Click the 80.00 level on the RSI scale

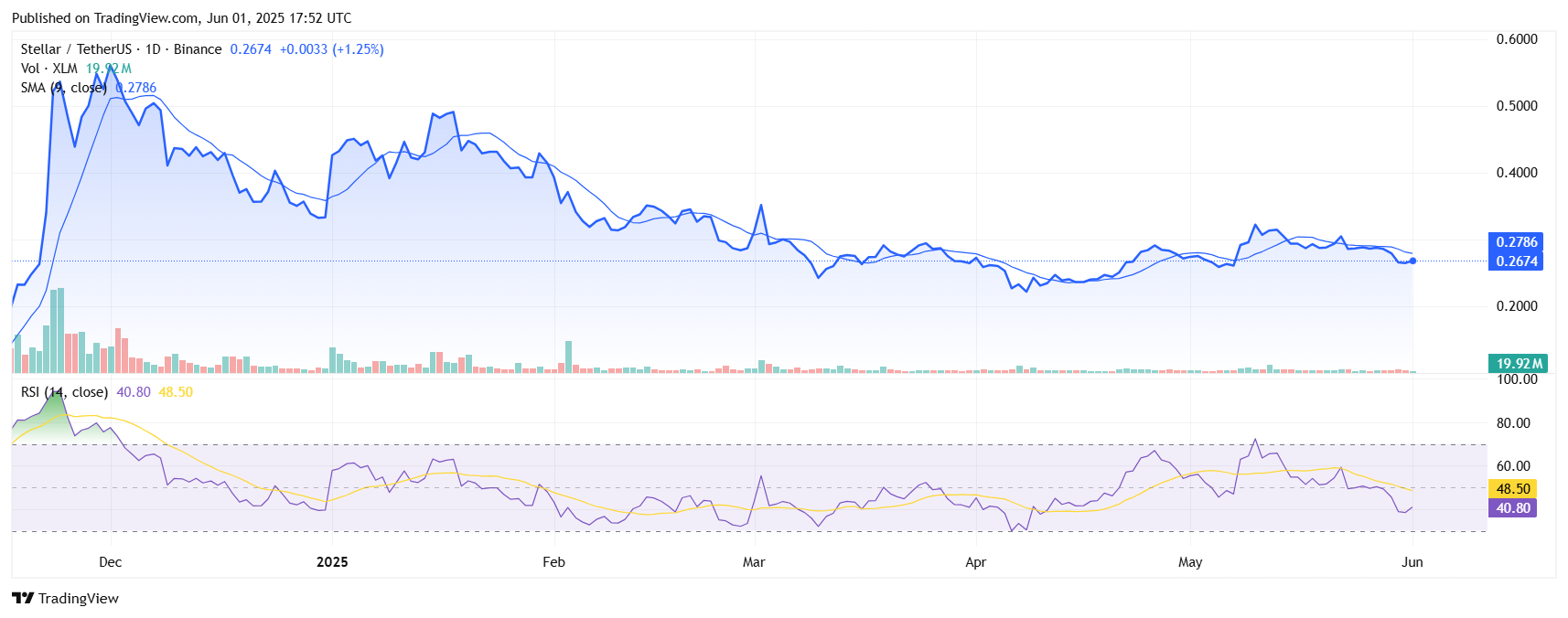coord(1513,423)
